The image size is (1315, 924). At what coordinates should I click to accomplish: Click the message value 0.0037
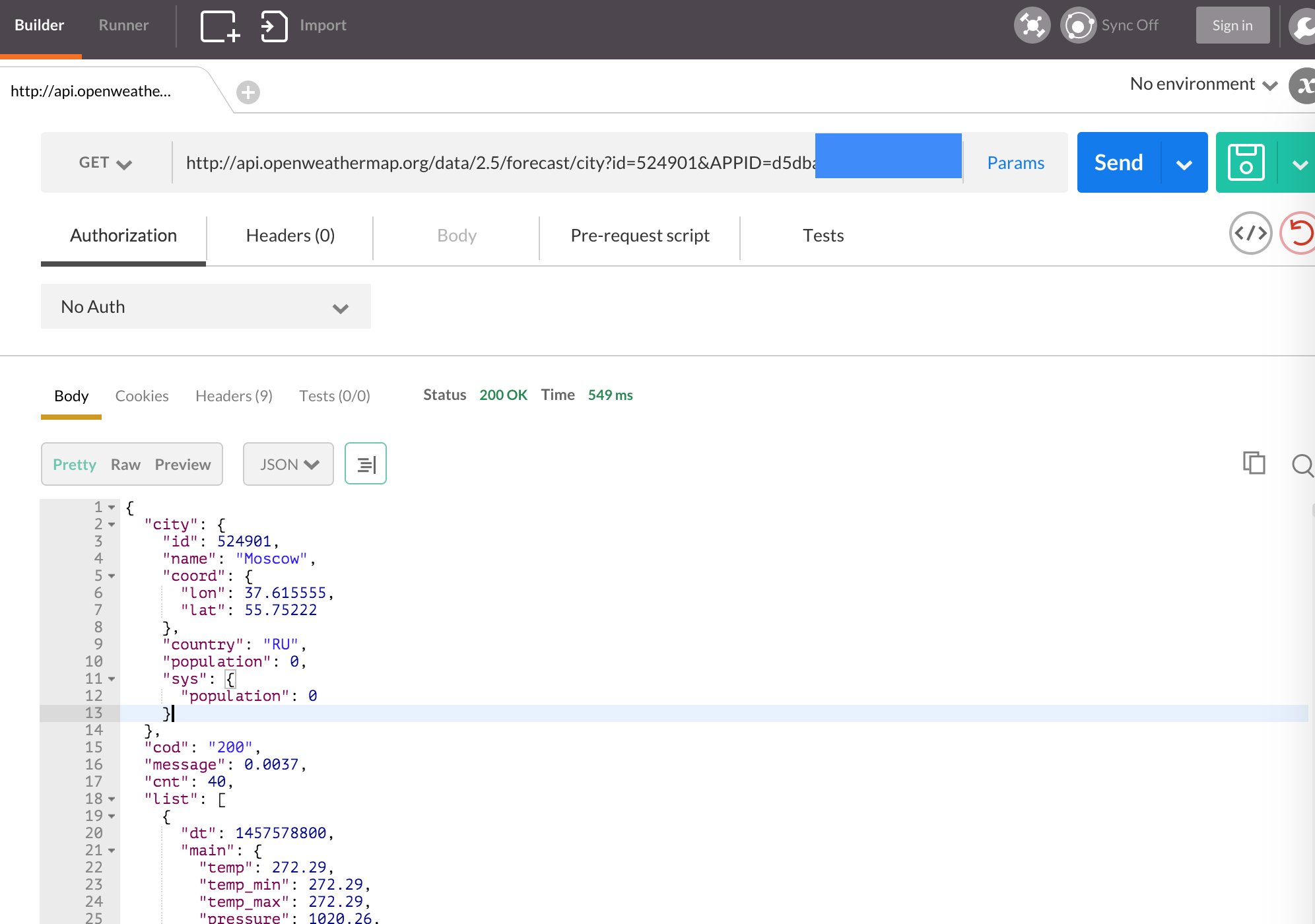271,765
